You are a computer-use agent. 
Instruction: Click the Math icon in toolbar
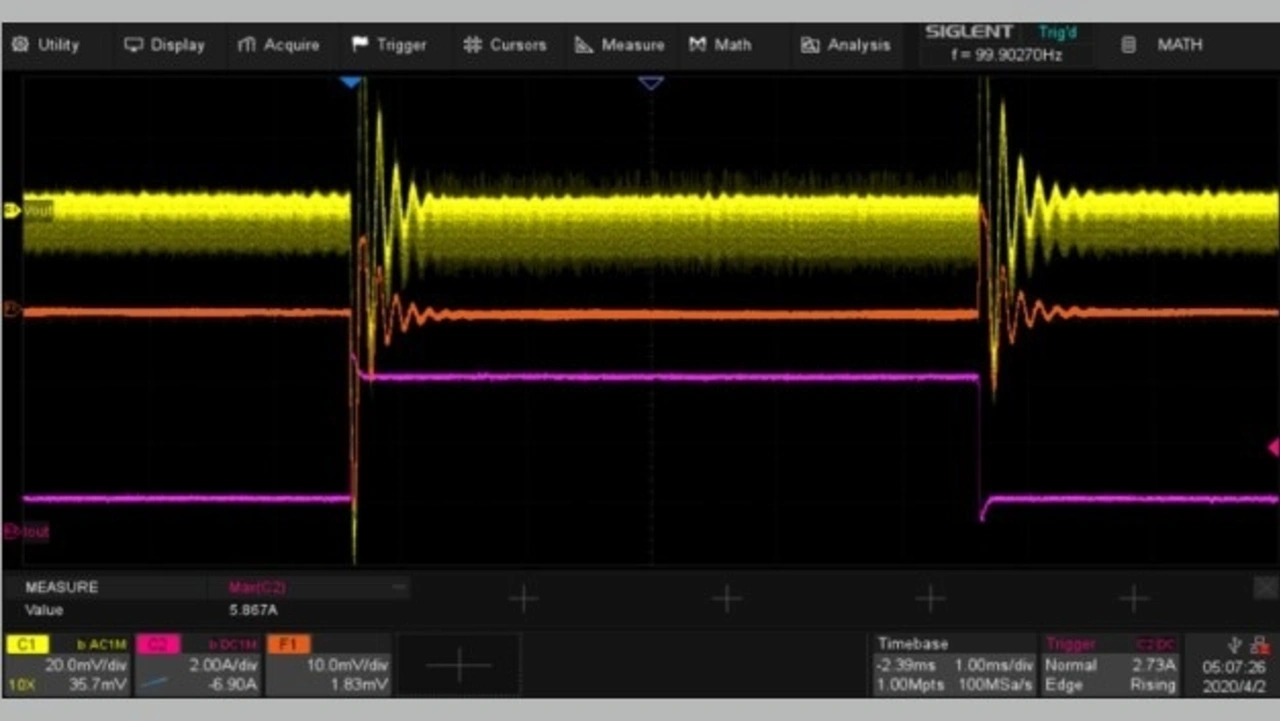698,45
